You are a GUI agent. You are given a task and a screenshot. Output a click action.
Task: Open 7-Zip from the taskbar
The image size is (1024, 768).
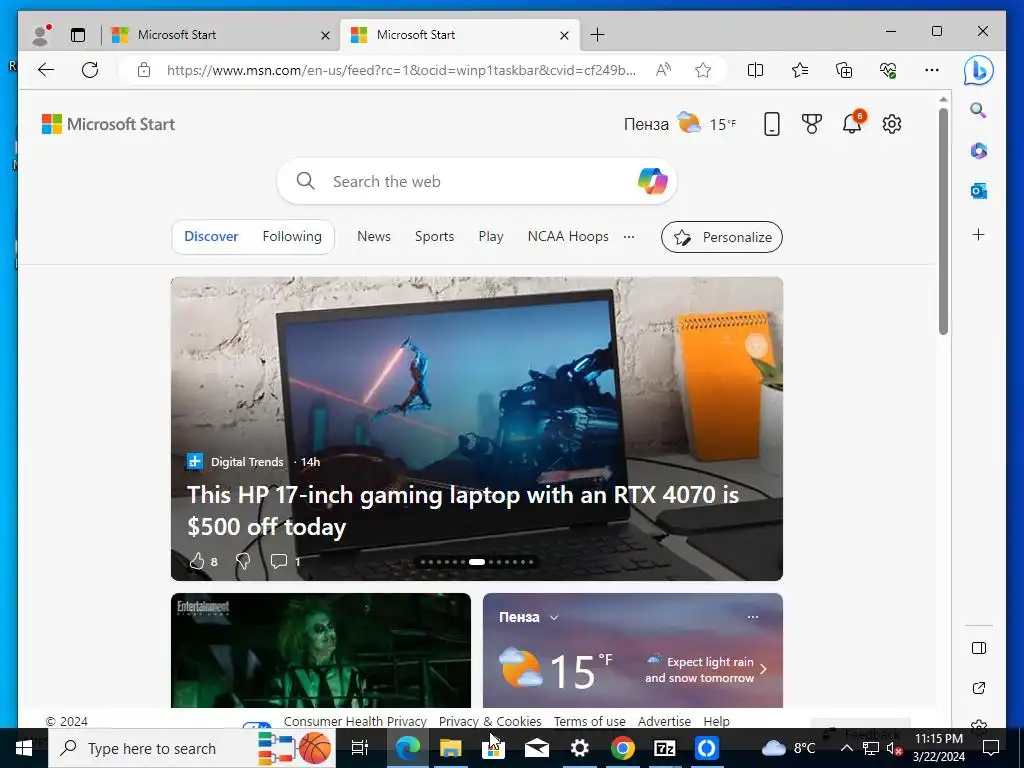pos(665,748)
